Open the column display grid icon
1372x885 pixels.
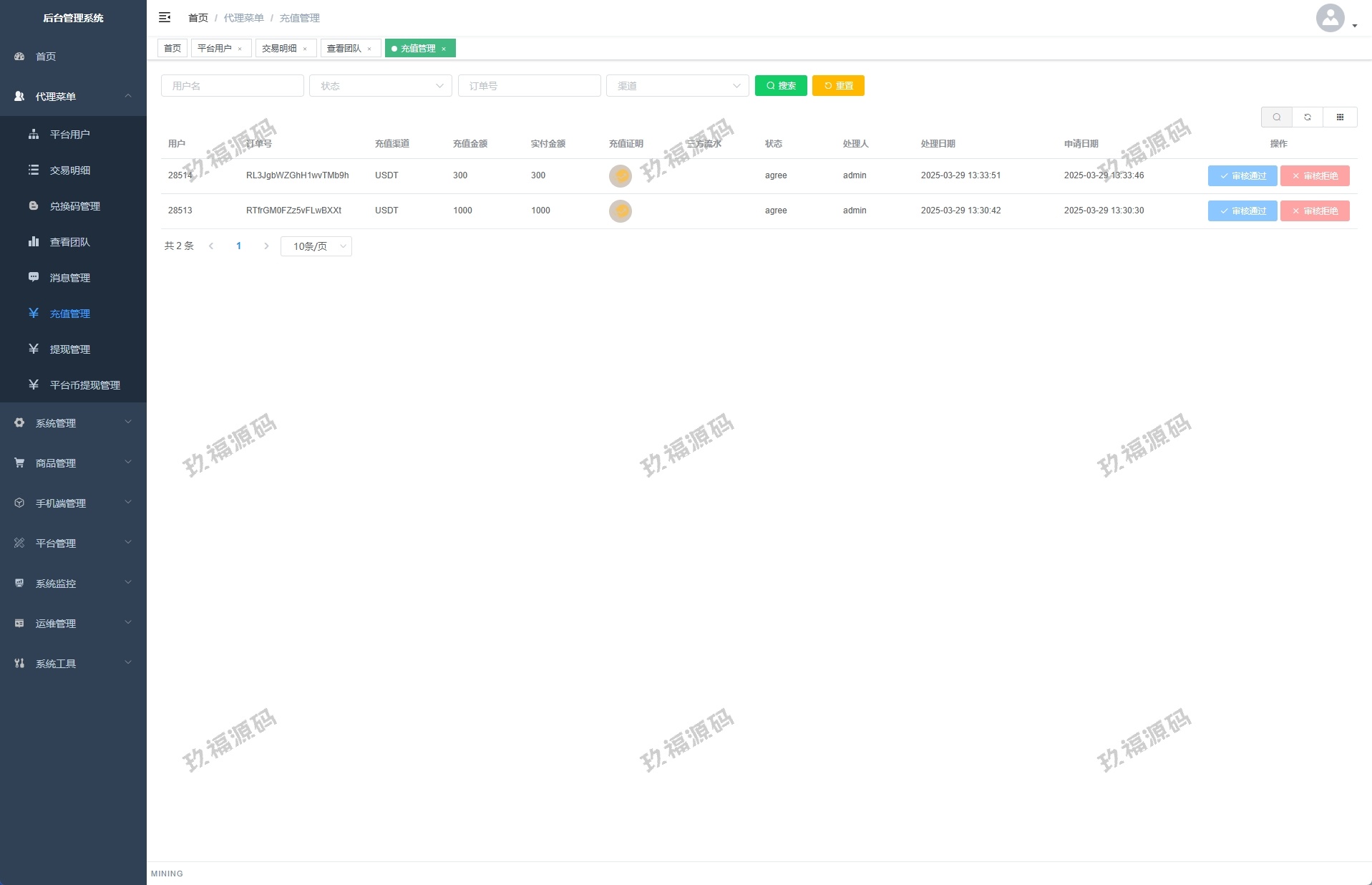[x=1340, y=117]
